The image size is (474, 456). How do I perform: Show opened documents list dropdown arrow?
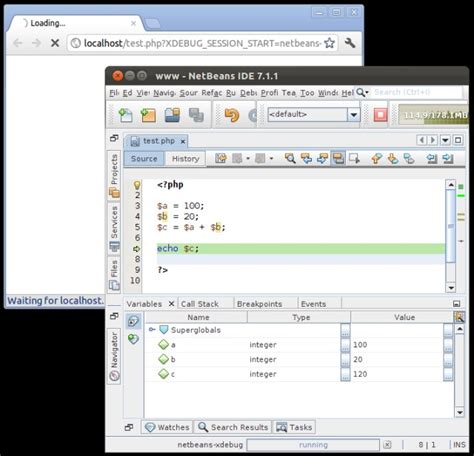[445, 140]
